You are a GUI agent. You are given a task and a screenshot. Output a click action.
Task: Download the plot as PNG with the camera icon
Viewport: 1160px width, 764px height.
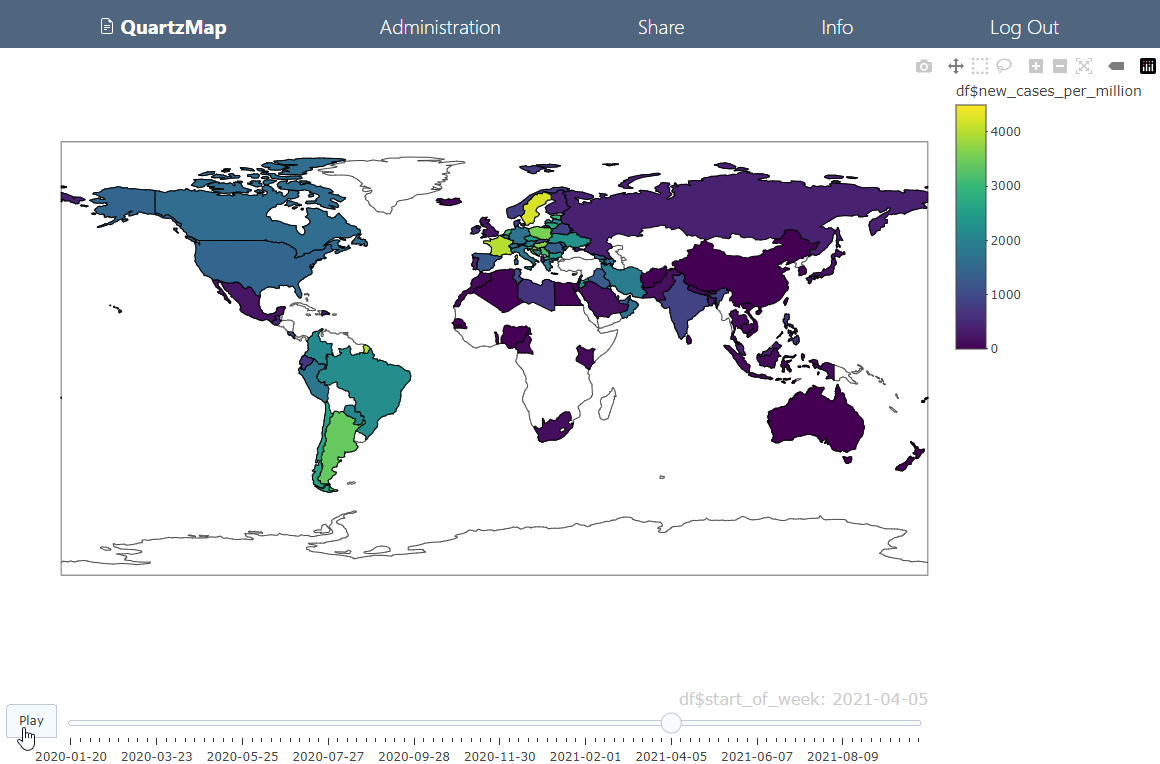(x=923, y=67)
